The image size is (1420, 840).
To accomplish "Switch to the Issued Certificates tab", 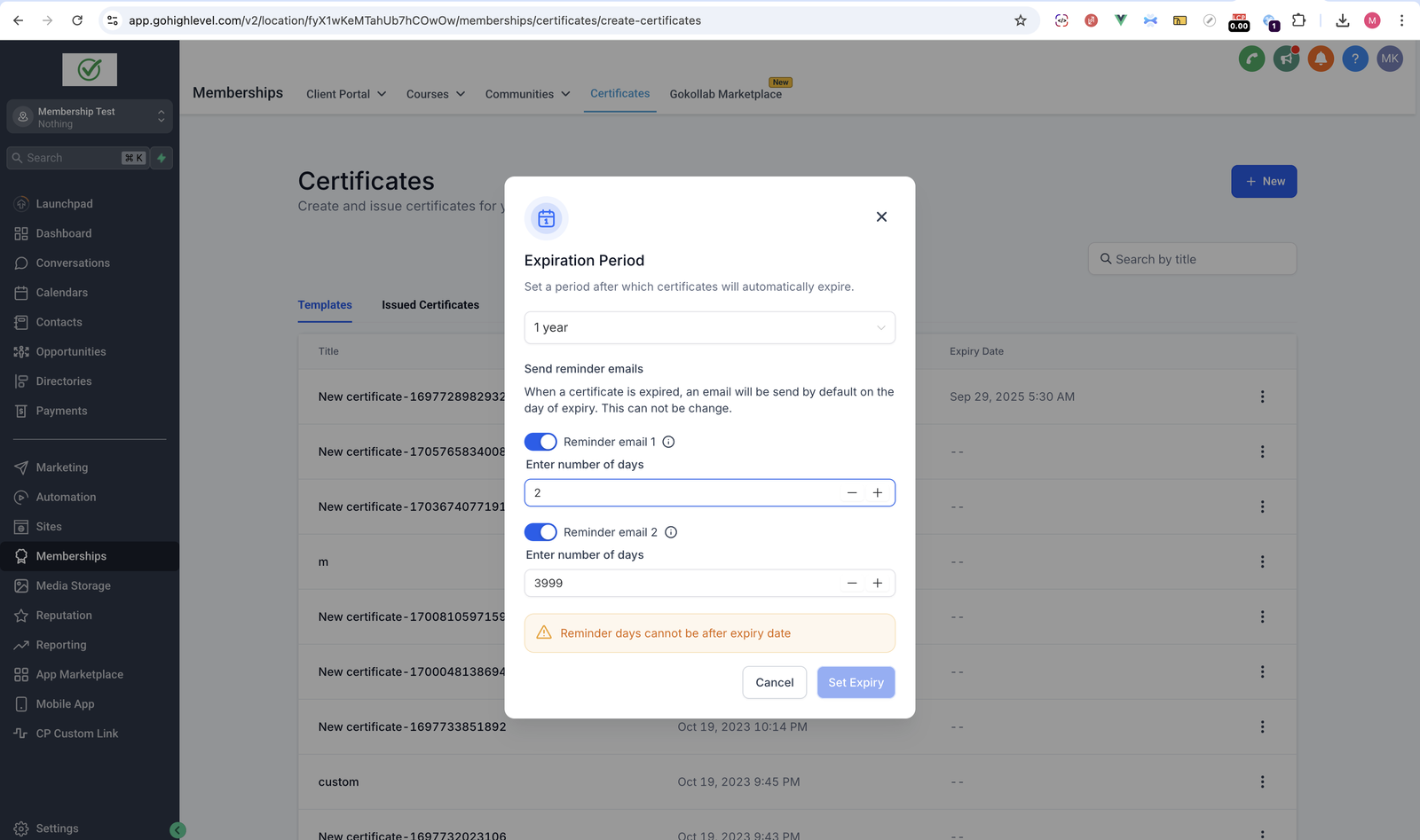I will [430, 305].
